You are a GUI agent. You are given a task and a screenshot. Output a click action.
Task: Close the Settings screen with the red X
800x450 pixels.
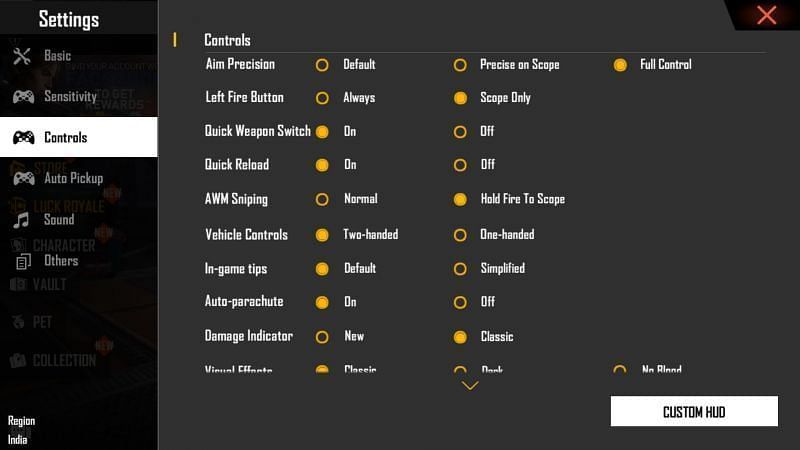coord(766,15)
